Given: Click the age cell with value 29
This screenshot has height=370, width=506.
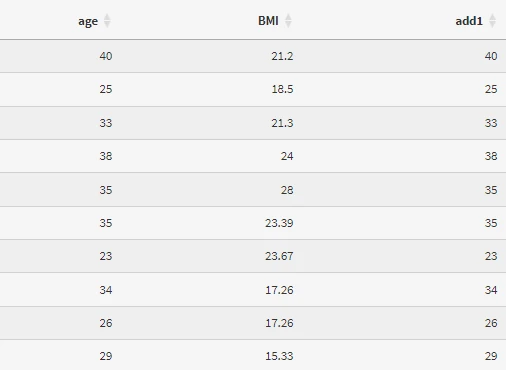Looking at the screenshot, I should tap(106, 356).
